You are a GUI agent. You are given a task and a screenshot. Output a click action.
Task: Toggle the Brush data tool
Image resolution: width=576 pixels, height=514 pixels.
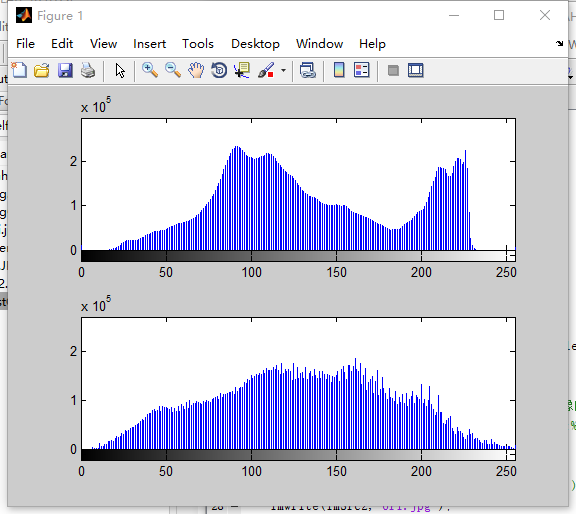tap(266, 70)
